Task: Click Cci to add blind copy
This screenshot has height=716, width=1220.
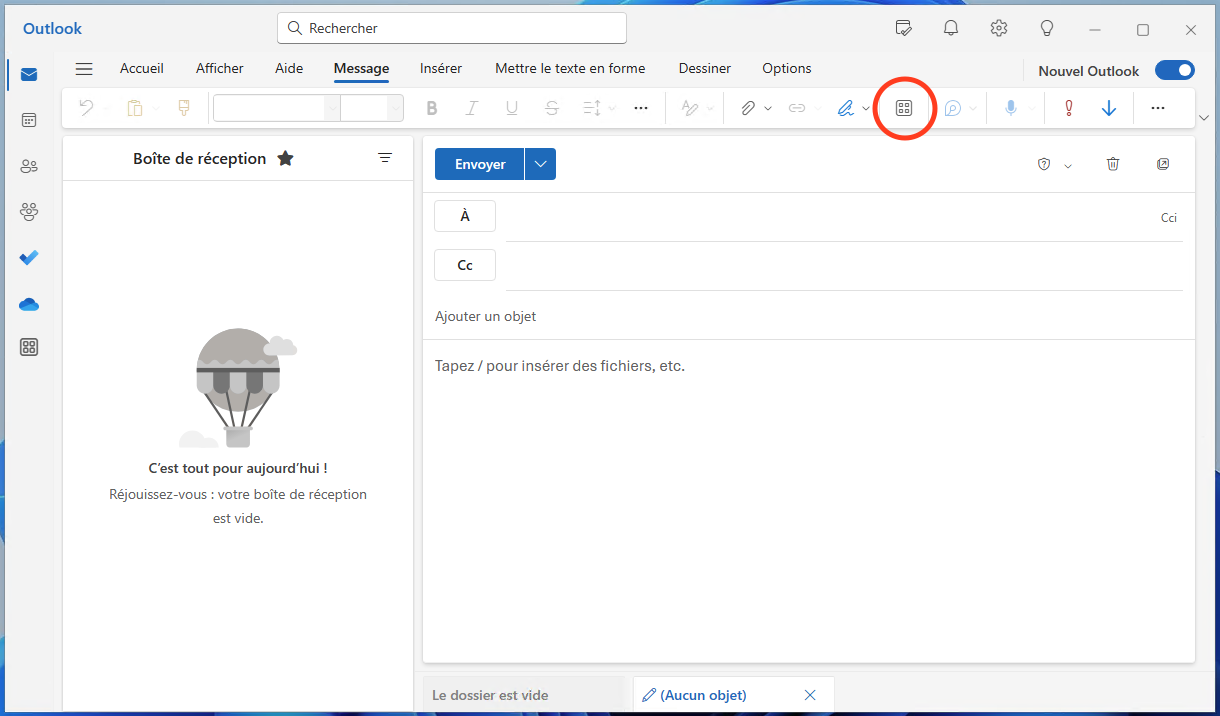Action: [1168, 217]
